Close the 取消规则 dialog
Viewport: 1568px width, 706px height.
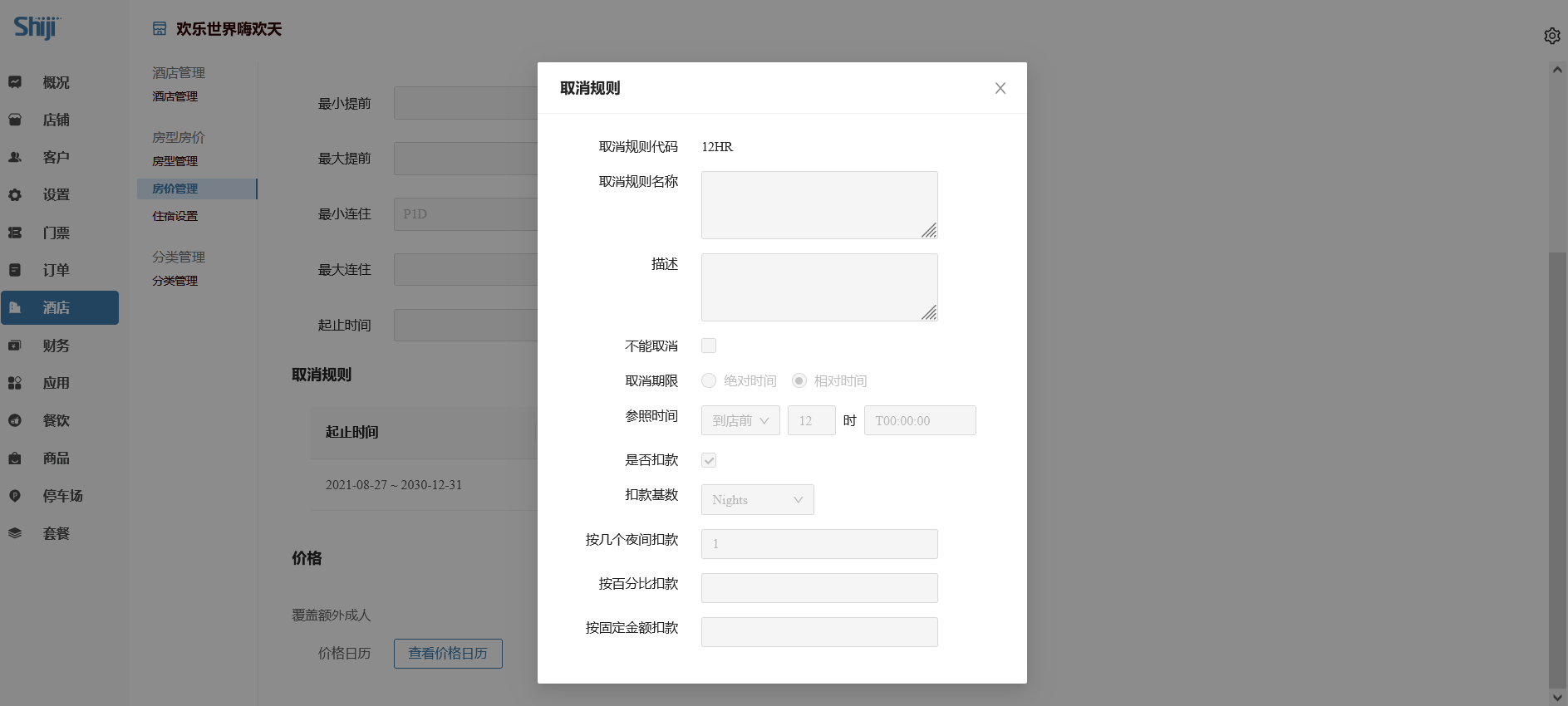pos(1000,88)
